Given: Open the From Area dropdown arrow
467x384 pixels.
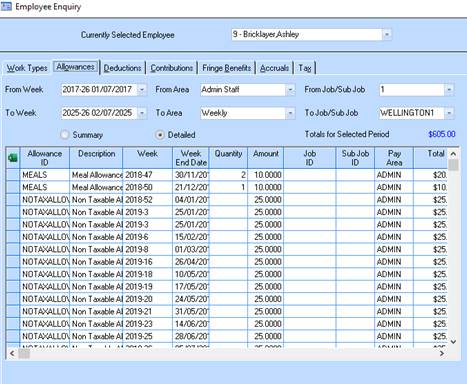Looking at the screenshot, I should tap(290, 90).
